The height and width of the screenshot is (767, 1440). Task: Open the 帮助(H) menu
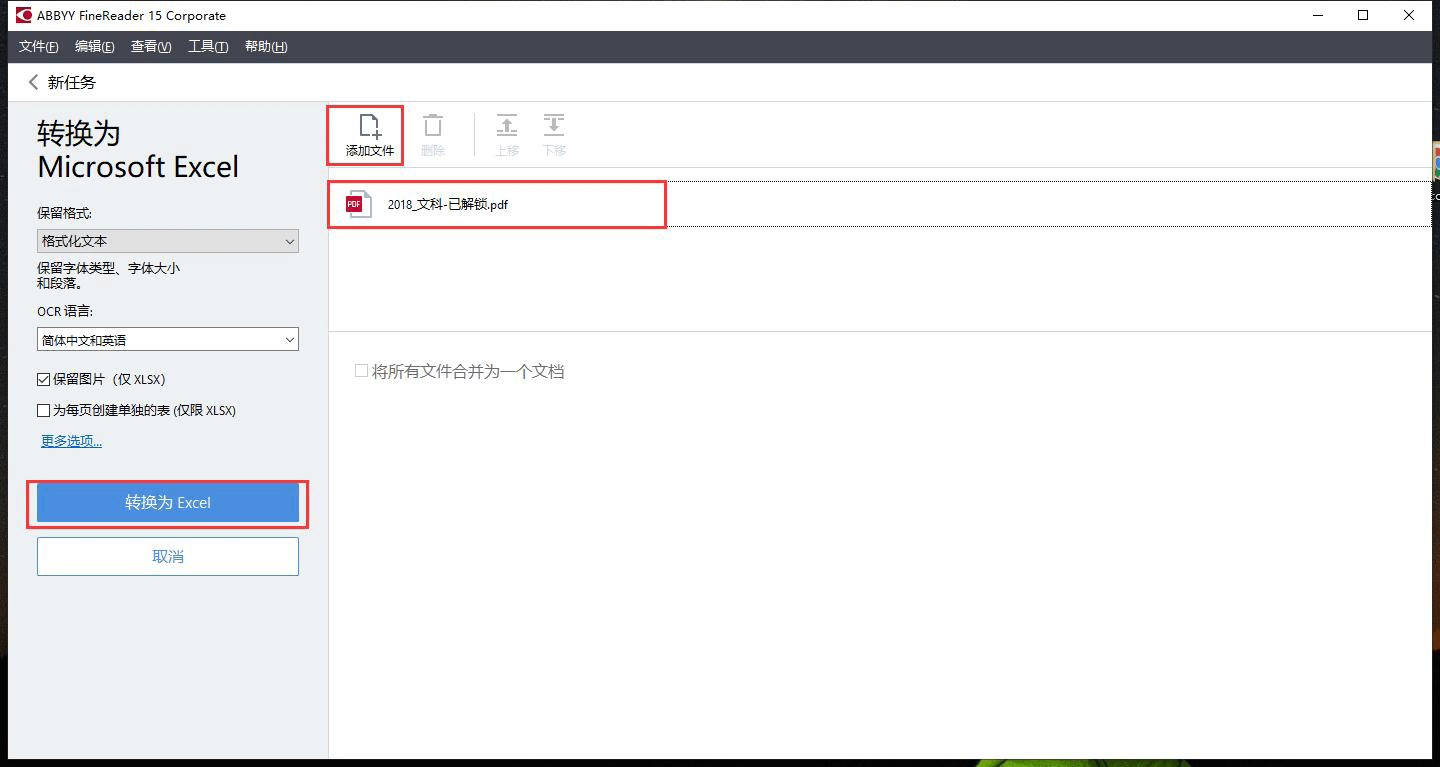[x=266, y=47]
